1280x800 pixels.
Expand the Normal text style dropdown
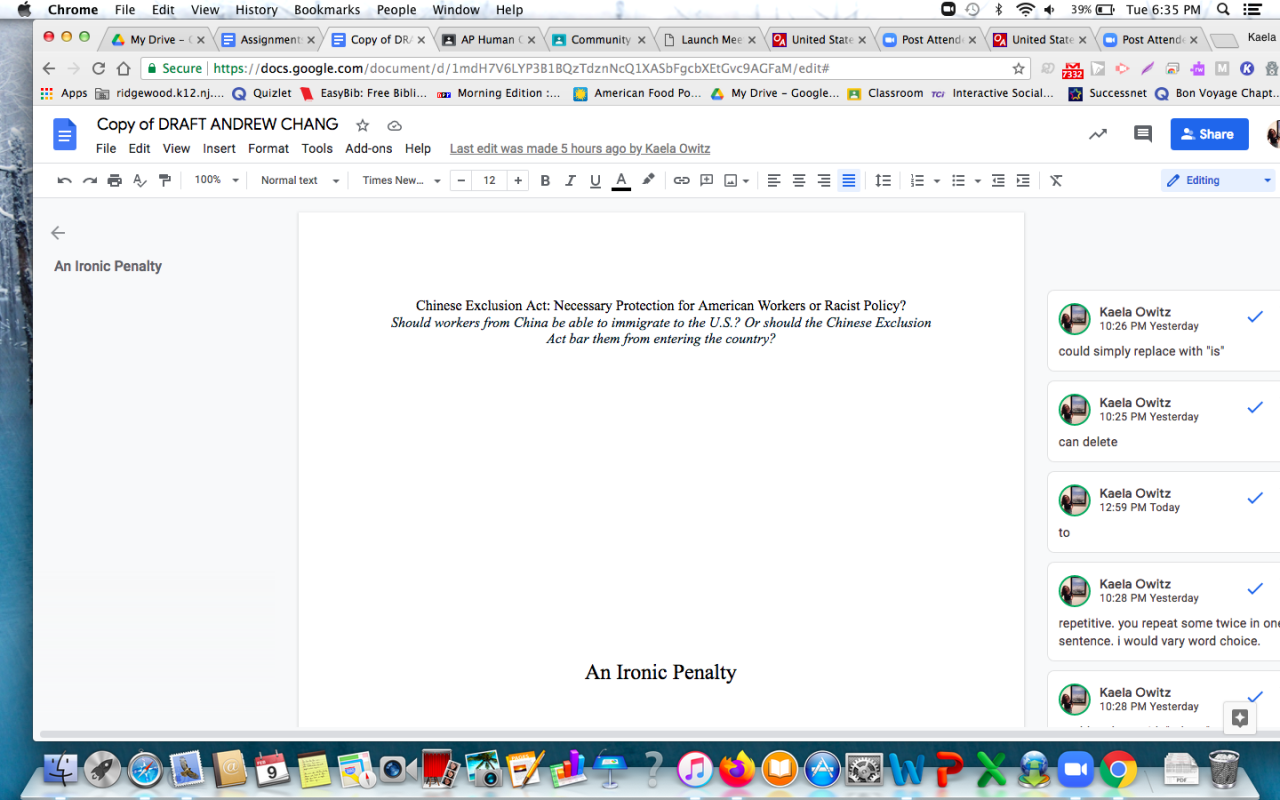[x=299, y=181]
